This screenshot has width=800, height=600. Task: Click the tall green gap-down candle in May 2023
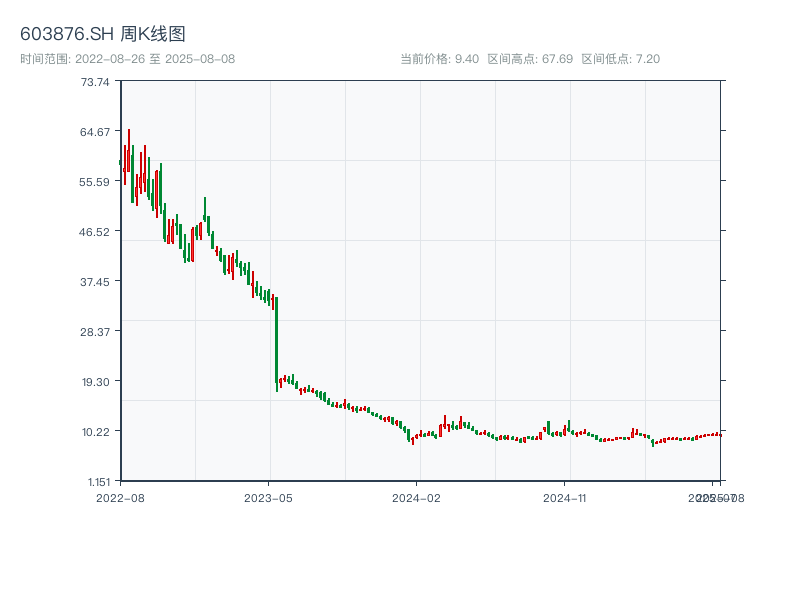point(277,343)
